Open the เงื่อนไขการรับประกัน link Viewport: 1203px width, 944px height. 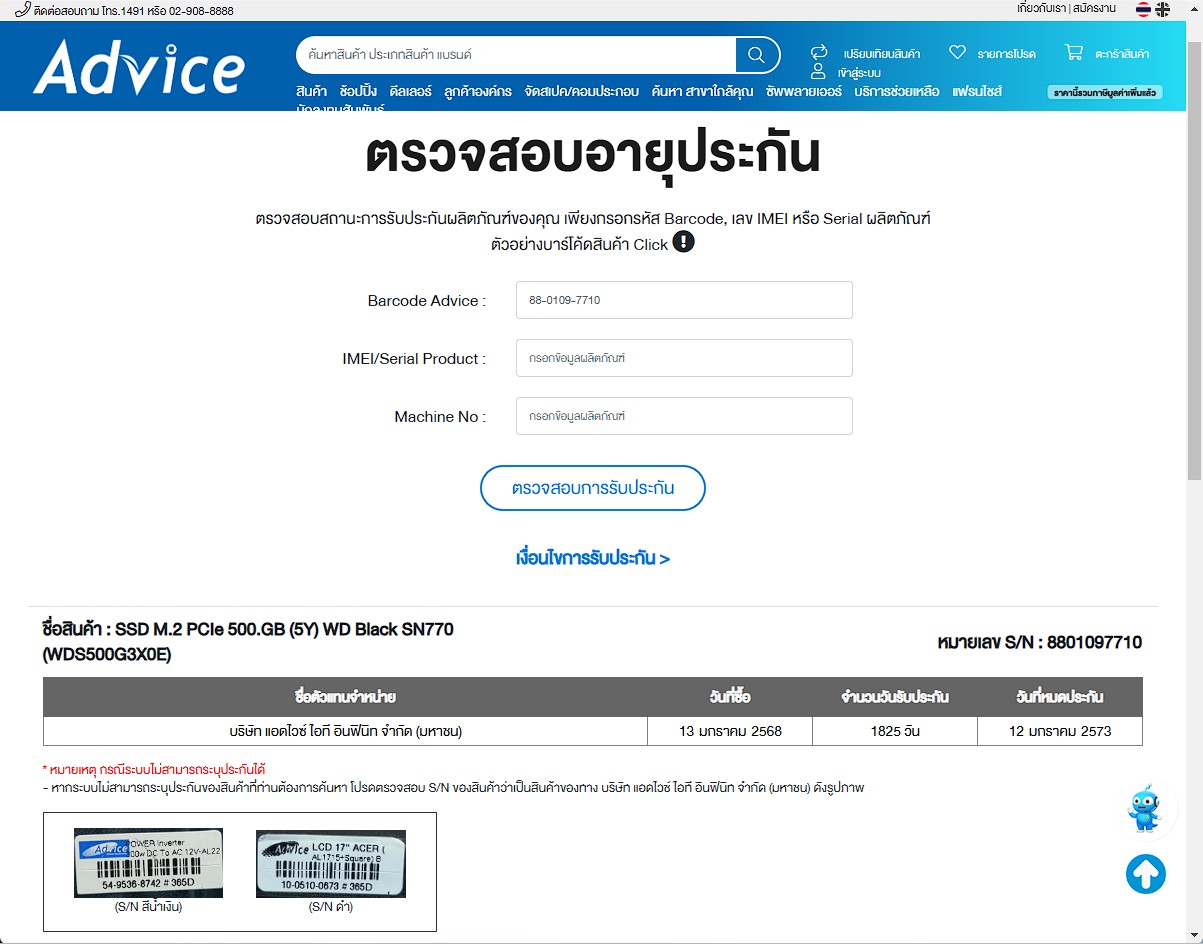593,558
